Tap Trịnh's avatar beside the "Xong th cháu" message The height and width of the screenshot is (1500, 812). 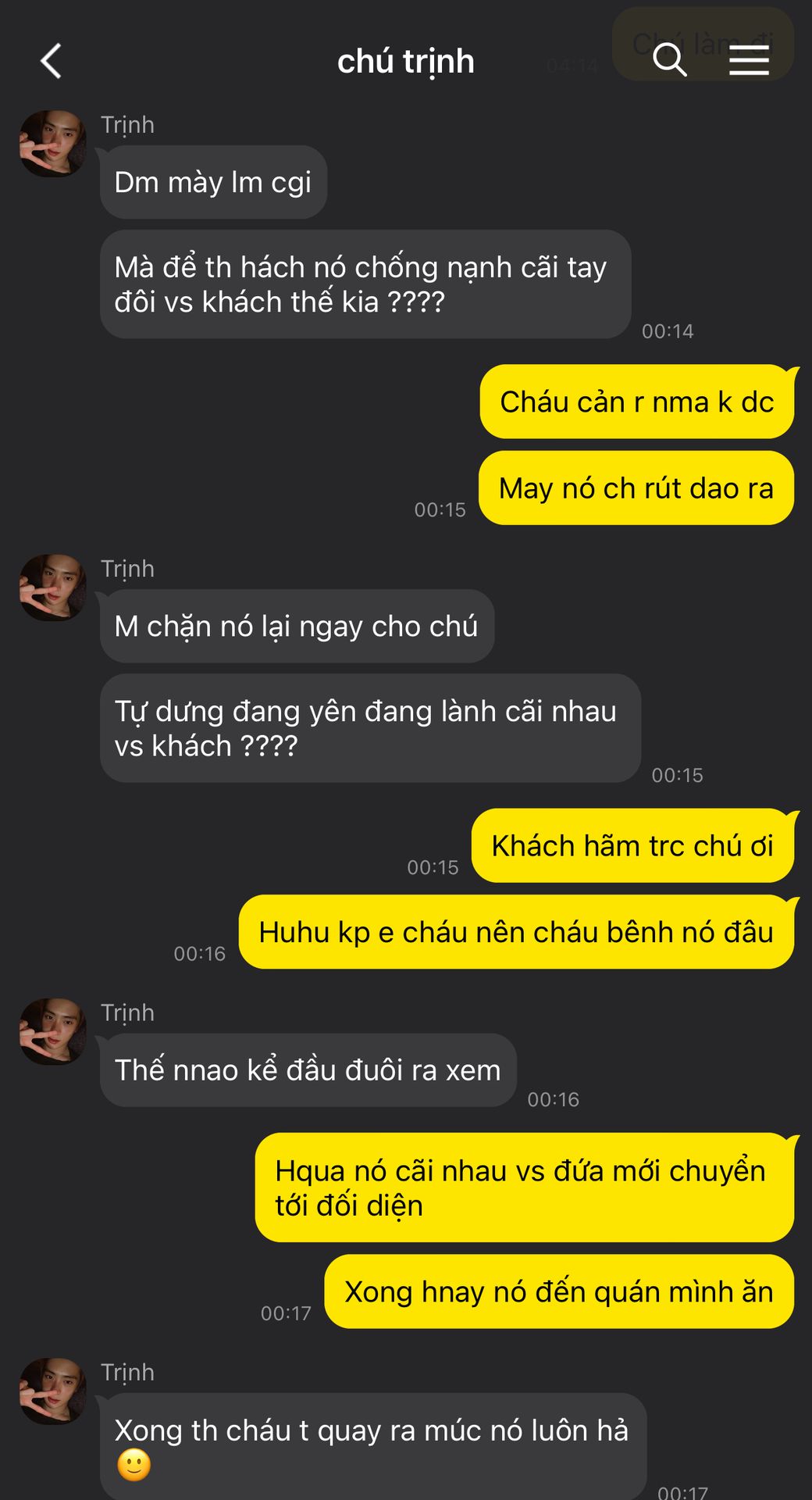[x=53, y=1391]
